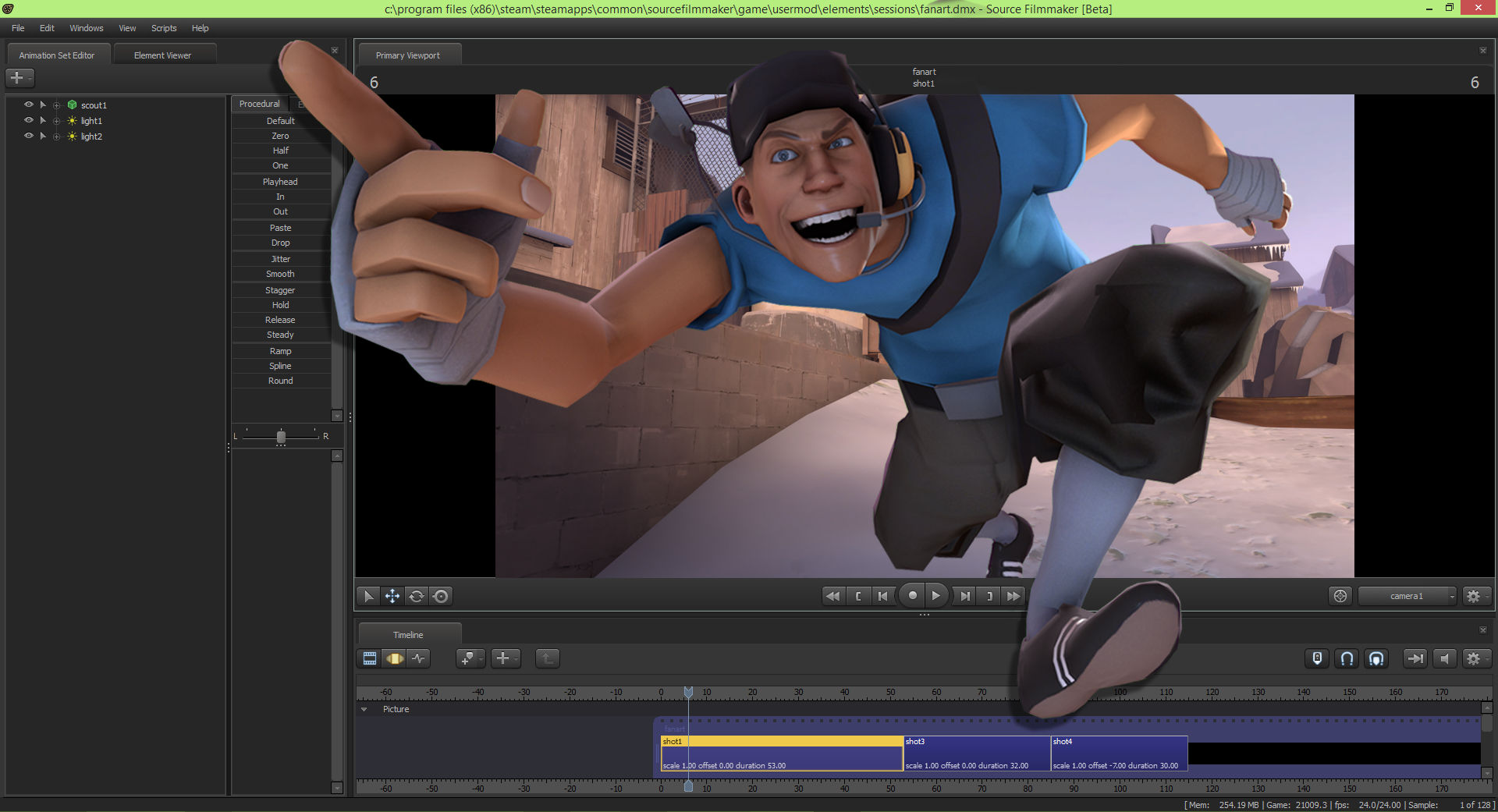
Task: Select the selection arrow manipulator tool
Action: 368,596
